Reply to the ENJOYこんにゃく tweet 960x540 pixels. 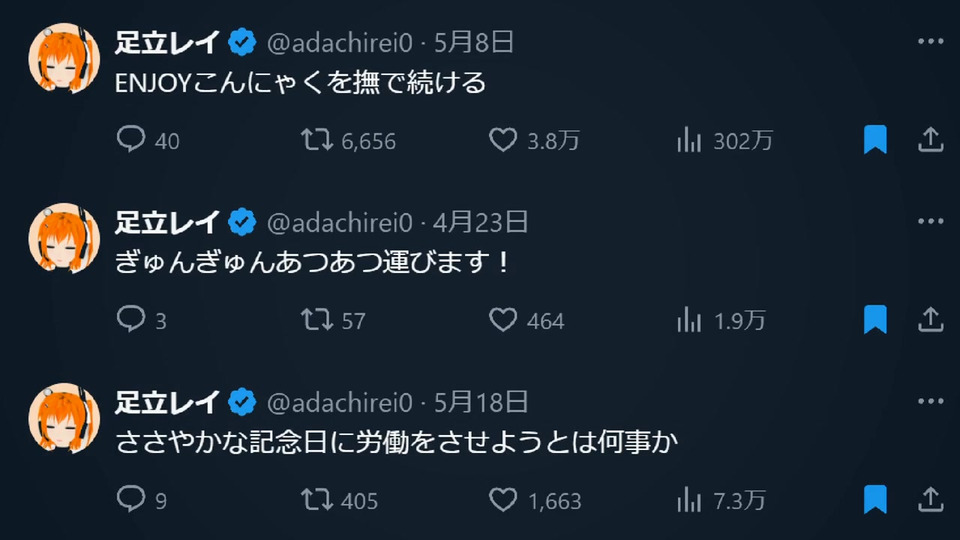coord(132,140)
